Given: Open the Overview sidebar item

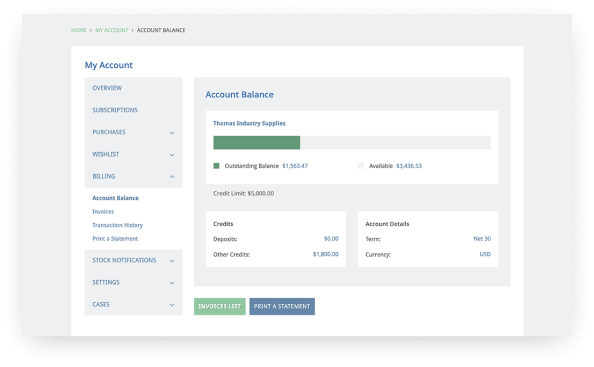Looking at the screenshot, I should click(107, 88).
